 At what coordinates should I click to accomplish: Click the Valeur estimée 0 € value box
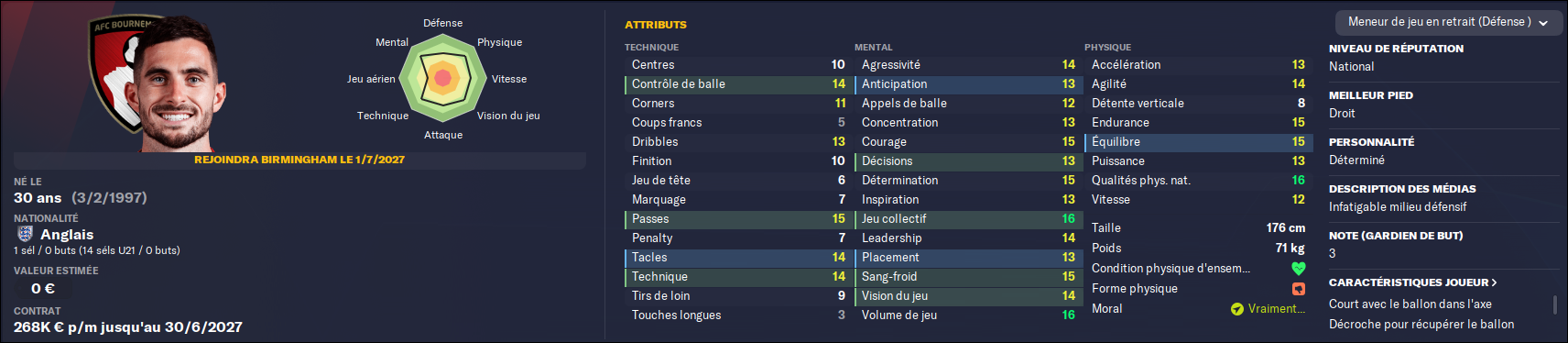click(x=43, y=289)
